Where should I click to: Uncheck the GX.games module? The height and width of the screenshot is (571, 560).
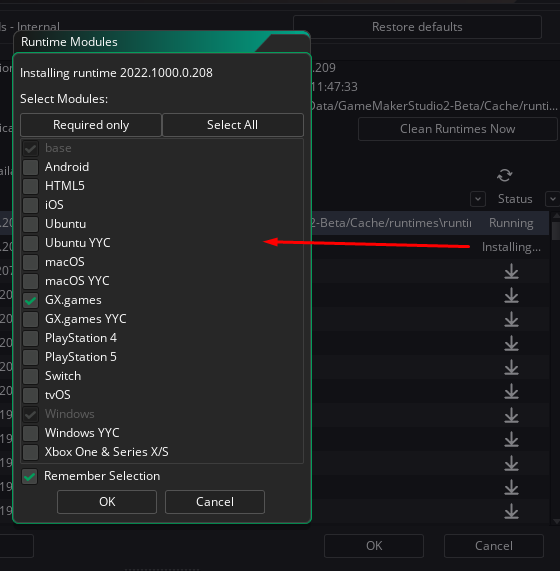click(x=31, y=300)
